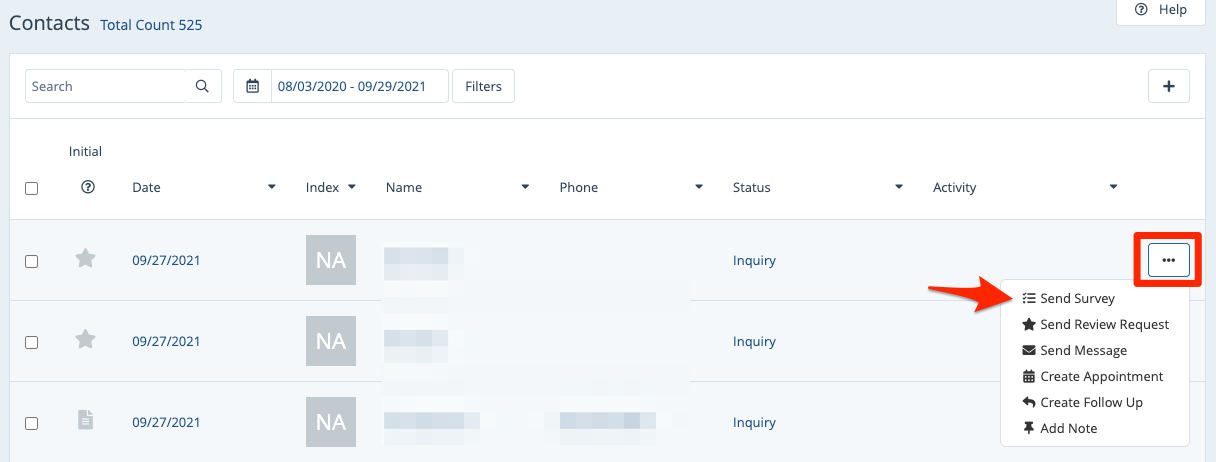
Task: Select Add Note from the menu
Action: (1068, 428)
